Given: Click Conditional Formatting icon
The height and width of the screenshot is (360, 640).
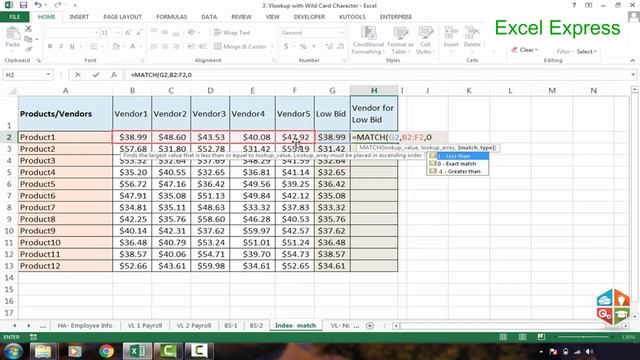Looking at the screenshot, I should pyautogui.click(x=368, y=40).
